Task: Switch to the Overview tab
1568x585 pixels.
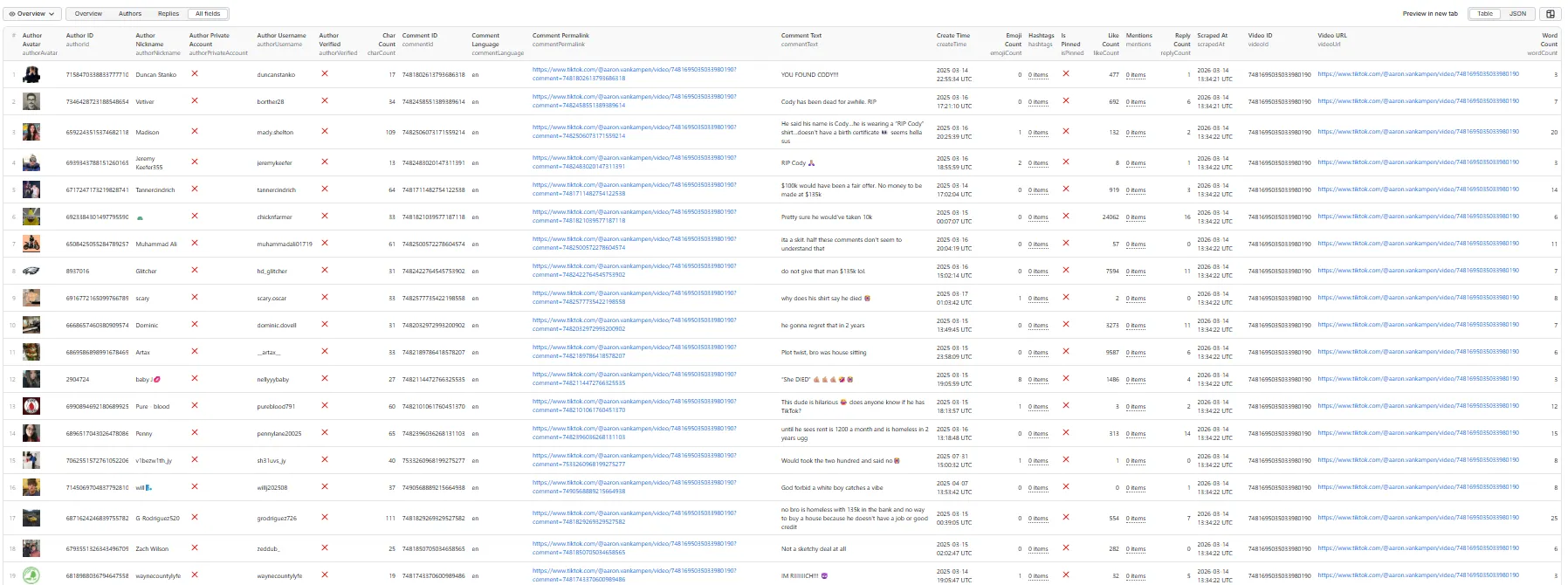Action: [88, 14]
